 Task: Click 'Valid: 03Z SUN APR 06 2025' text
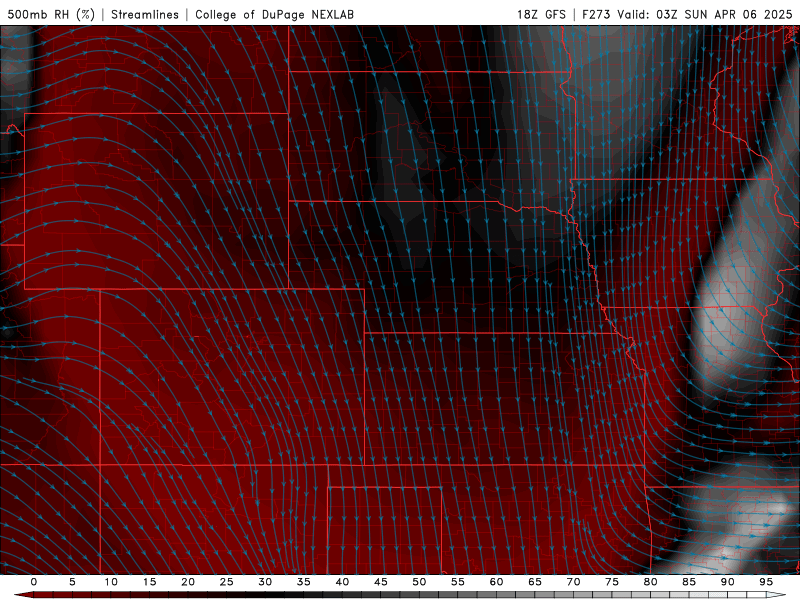[x=705, y=14]
